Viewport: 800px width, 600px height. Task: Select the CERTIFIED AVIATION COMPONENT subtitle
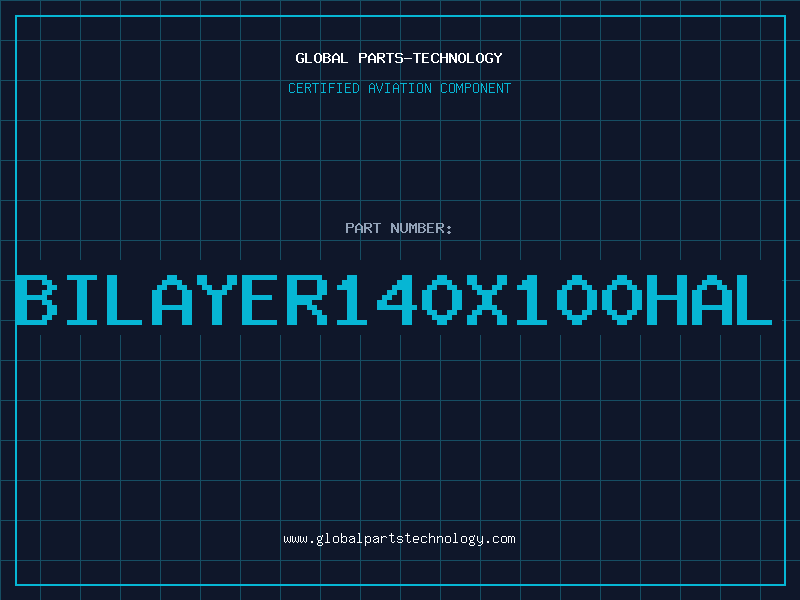[x=399, y=88]
